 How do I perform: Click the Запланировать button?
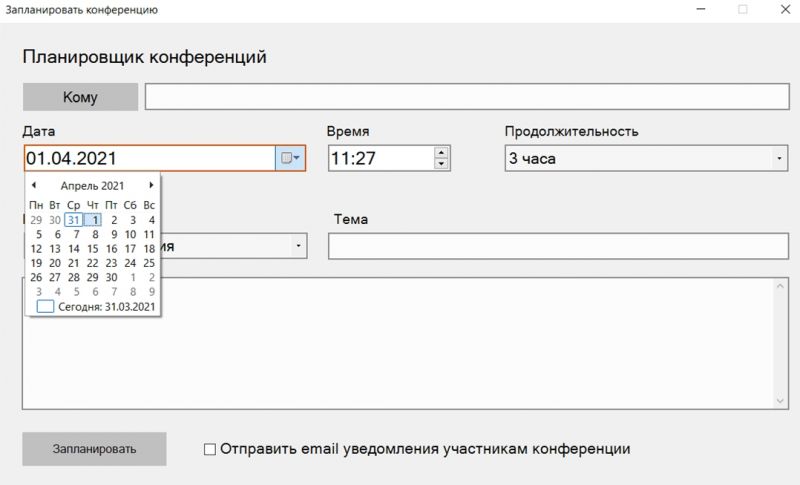click(x=94, y=449)
